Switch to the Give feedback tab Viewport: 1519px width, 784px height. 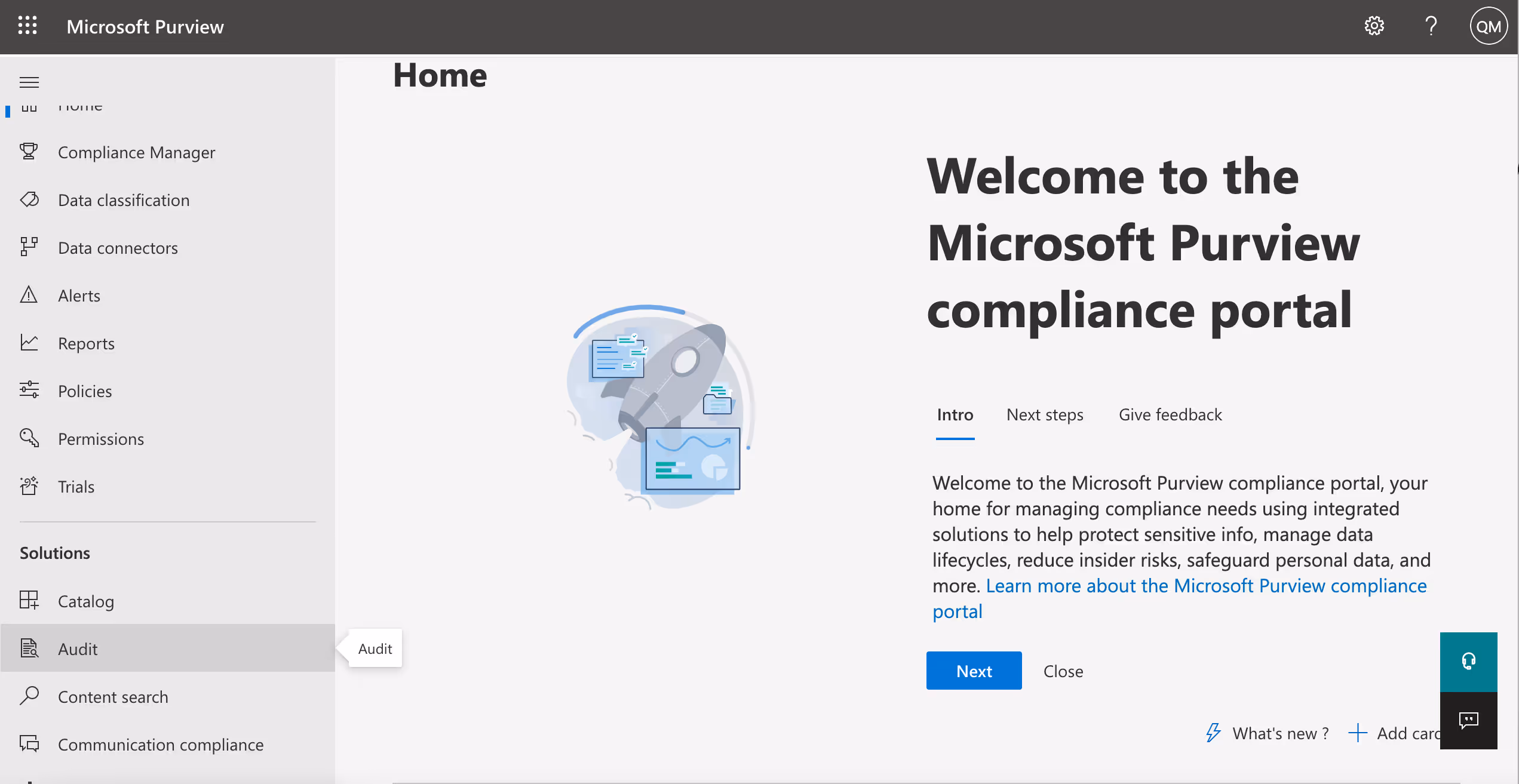coord(1170,414)
